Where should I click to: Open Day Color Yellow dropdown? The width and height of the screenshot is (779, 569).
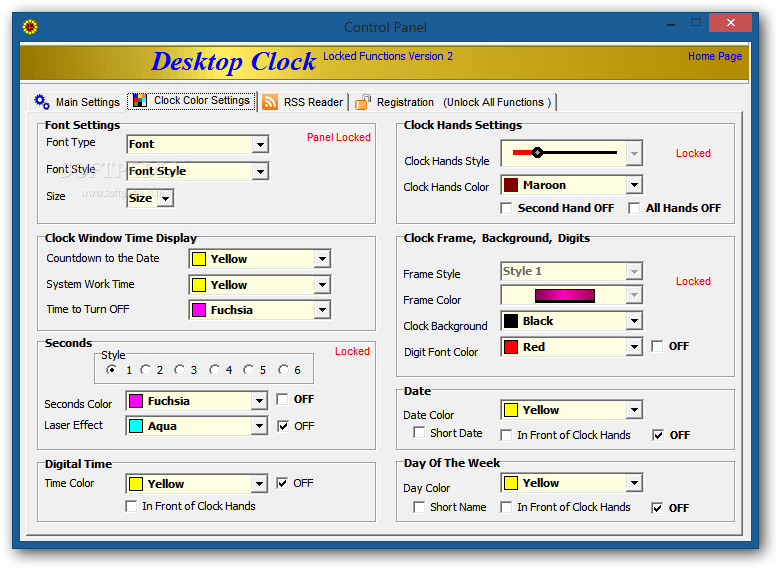click(634, 483)
